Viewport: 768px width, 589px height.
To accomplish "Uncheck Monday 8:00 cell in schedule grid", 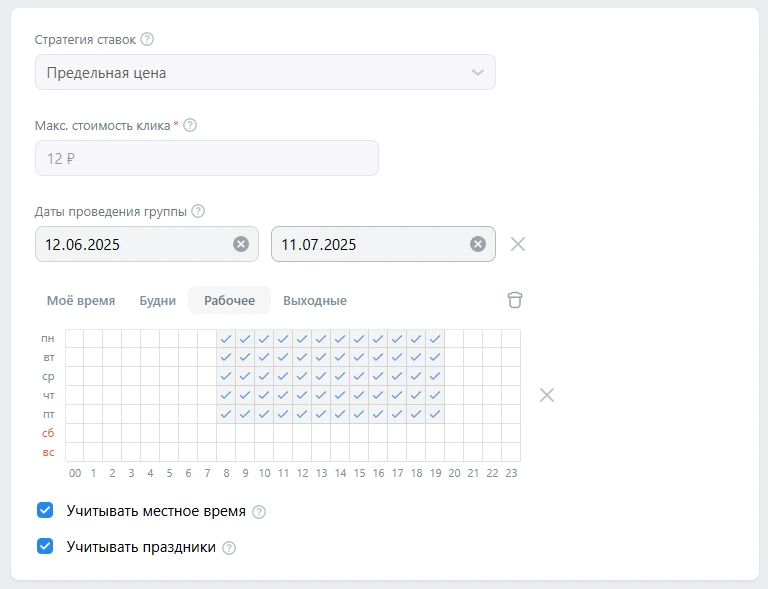I will [x=226, y=339].
